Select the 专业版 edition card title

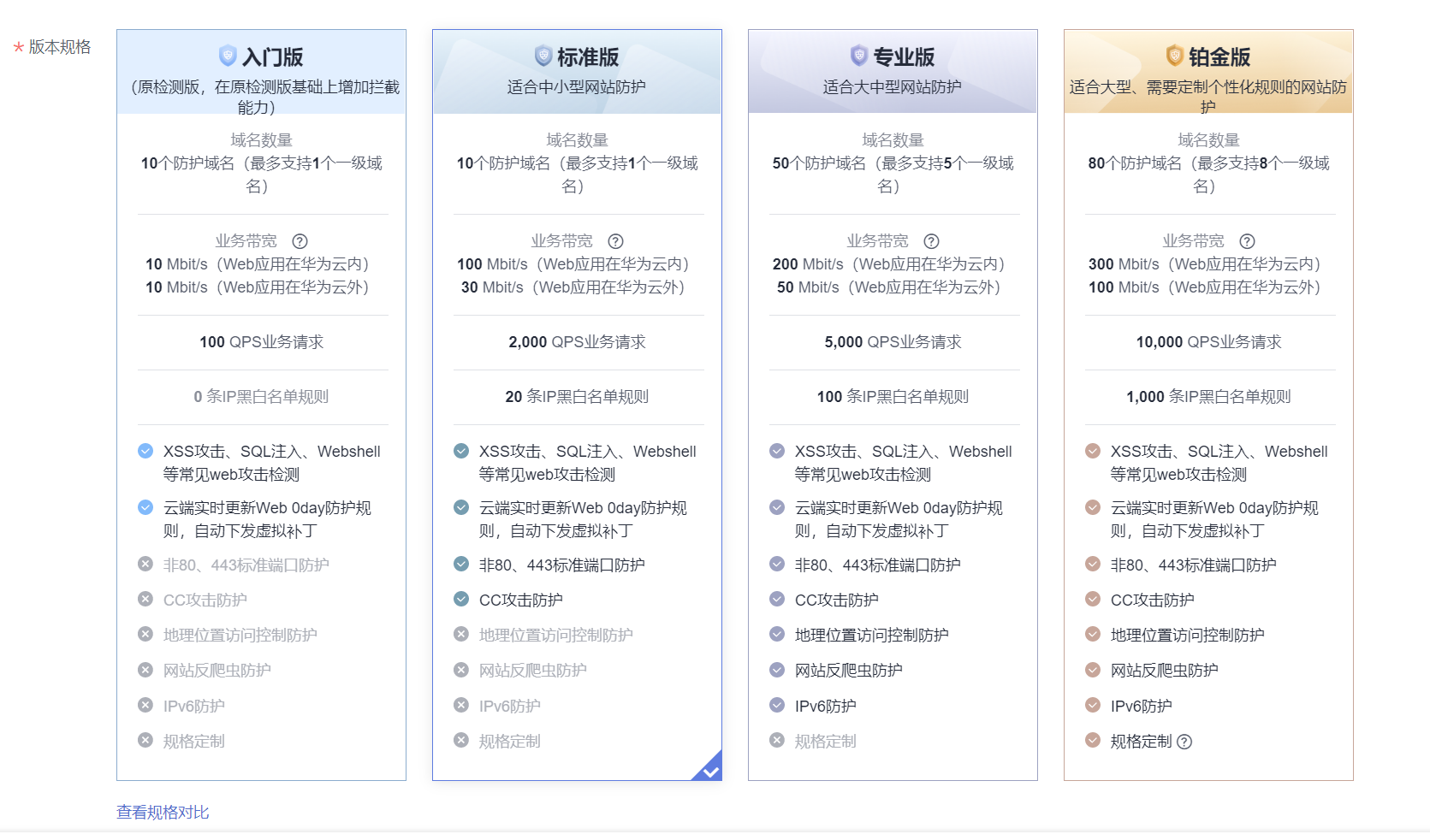904,57
